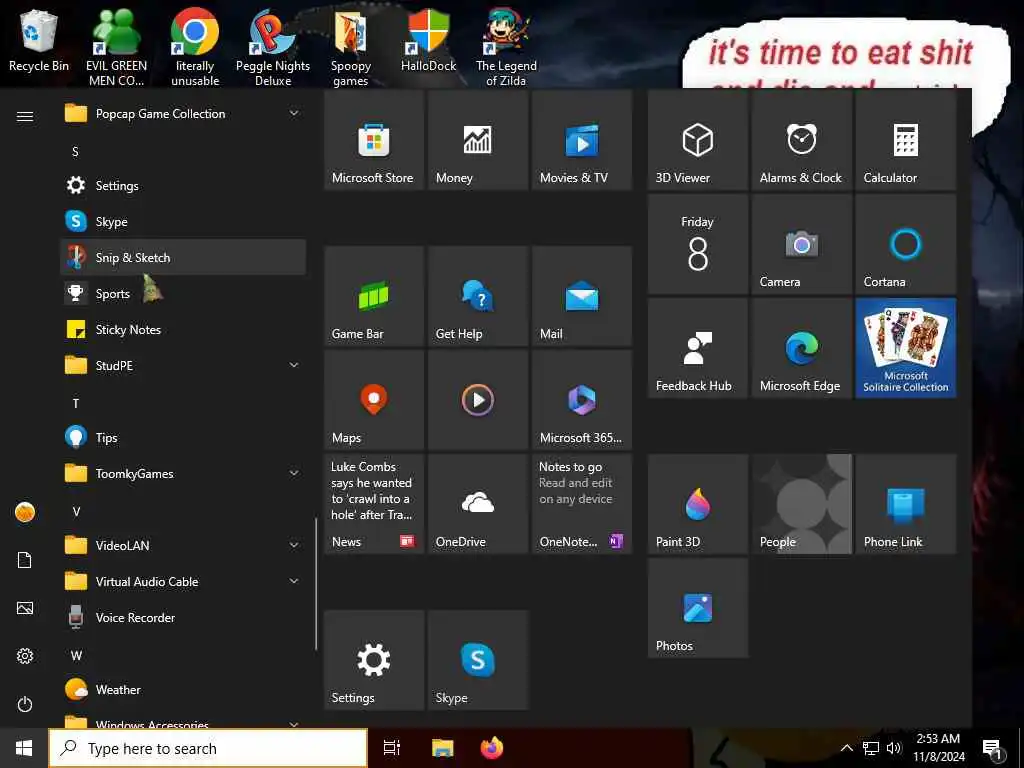Viewport: 1024px width, 768px height.
Task: Launch the Microsoft Edge tile
Action: click(x=801, y=348)
